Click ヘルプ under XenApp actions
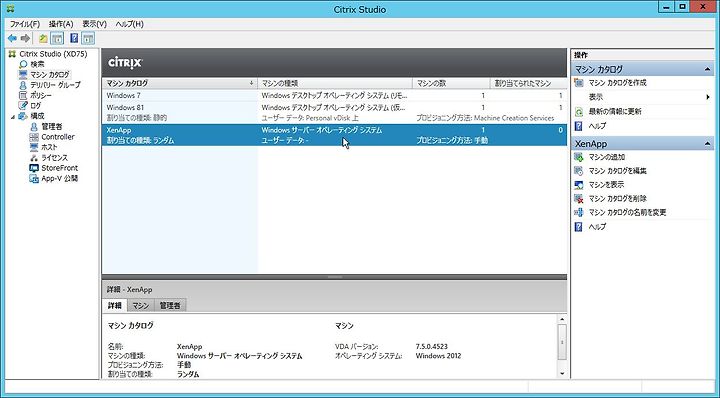 click(x=597, y=226)
